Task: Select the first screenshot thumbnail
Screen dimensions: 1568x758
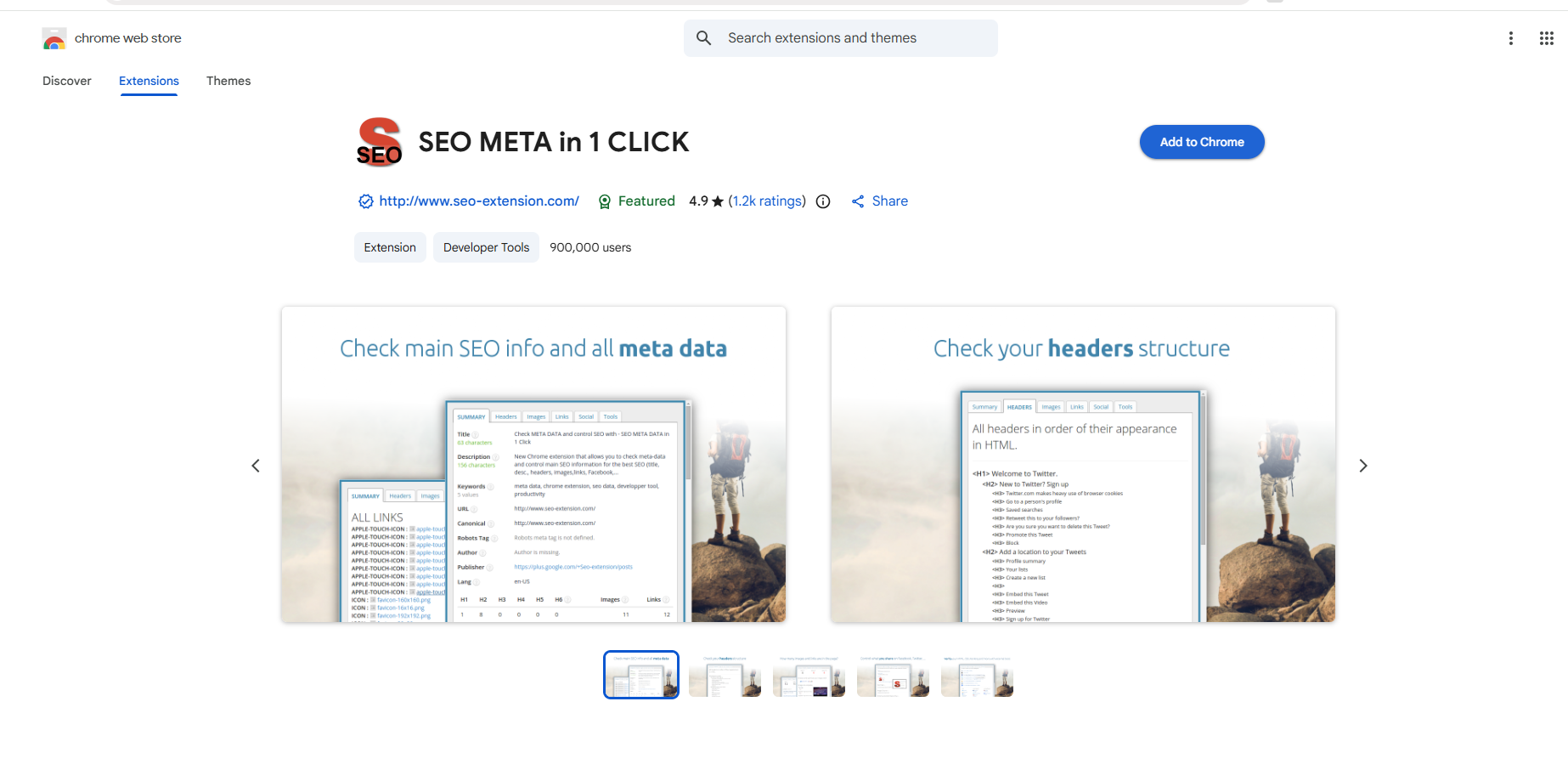Action: click(x=641, y=675)
